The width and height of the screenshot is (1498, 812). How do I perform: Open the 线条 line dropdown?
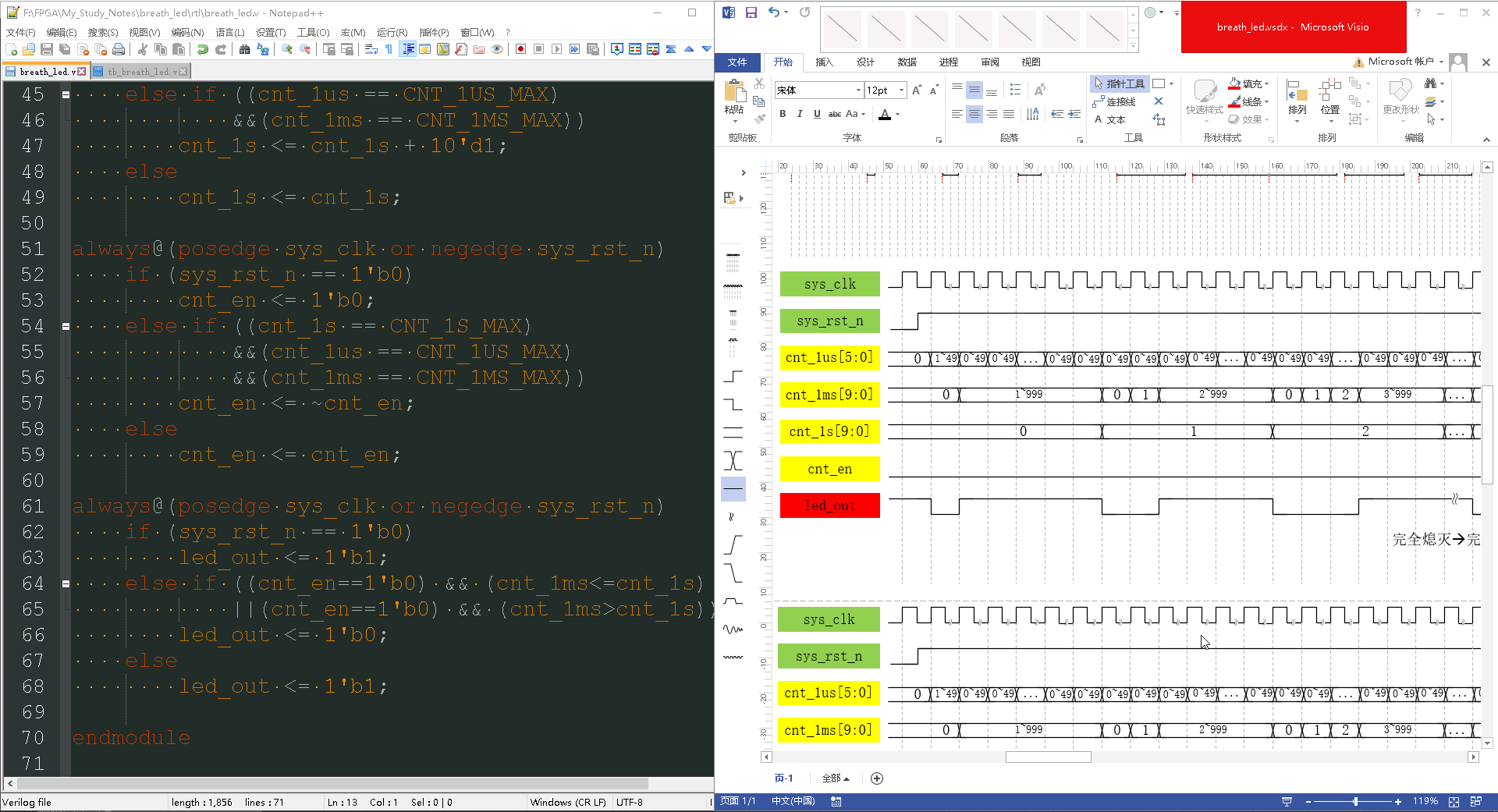1248,101
